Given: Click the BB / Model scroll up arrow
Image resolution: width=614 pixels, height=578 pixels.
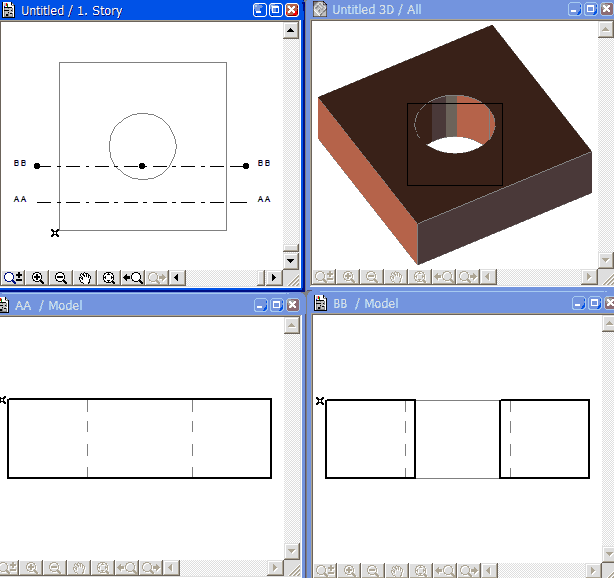Looking at the screenshot, I should (x=608, y=323).
